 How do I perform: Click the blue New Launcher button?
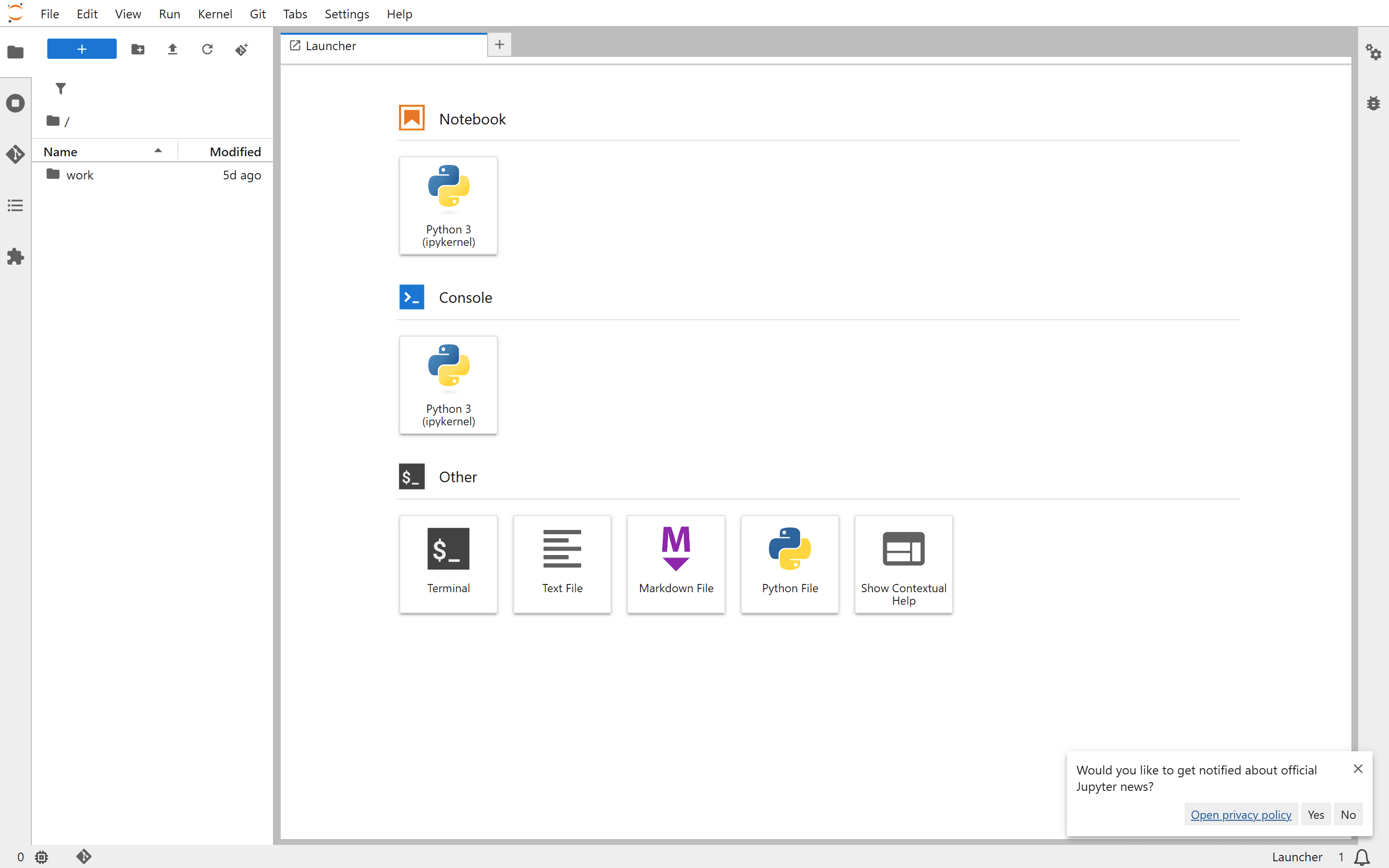pos(82,49)
